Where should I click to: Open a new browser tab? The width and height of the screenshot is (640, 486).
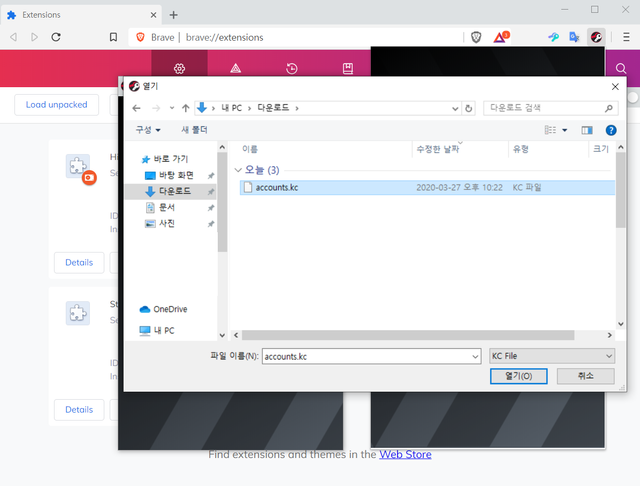pos(173,15)
